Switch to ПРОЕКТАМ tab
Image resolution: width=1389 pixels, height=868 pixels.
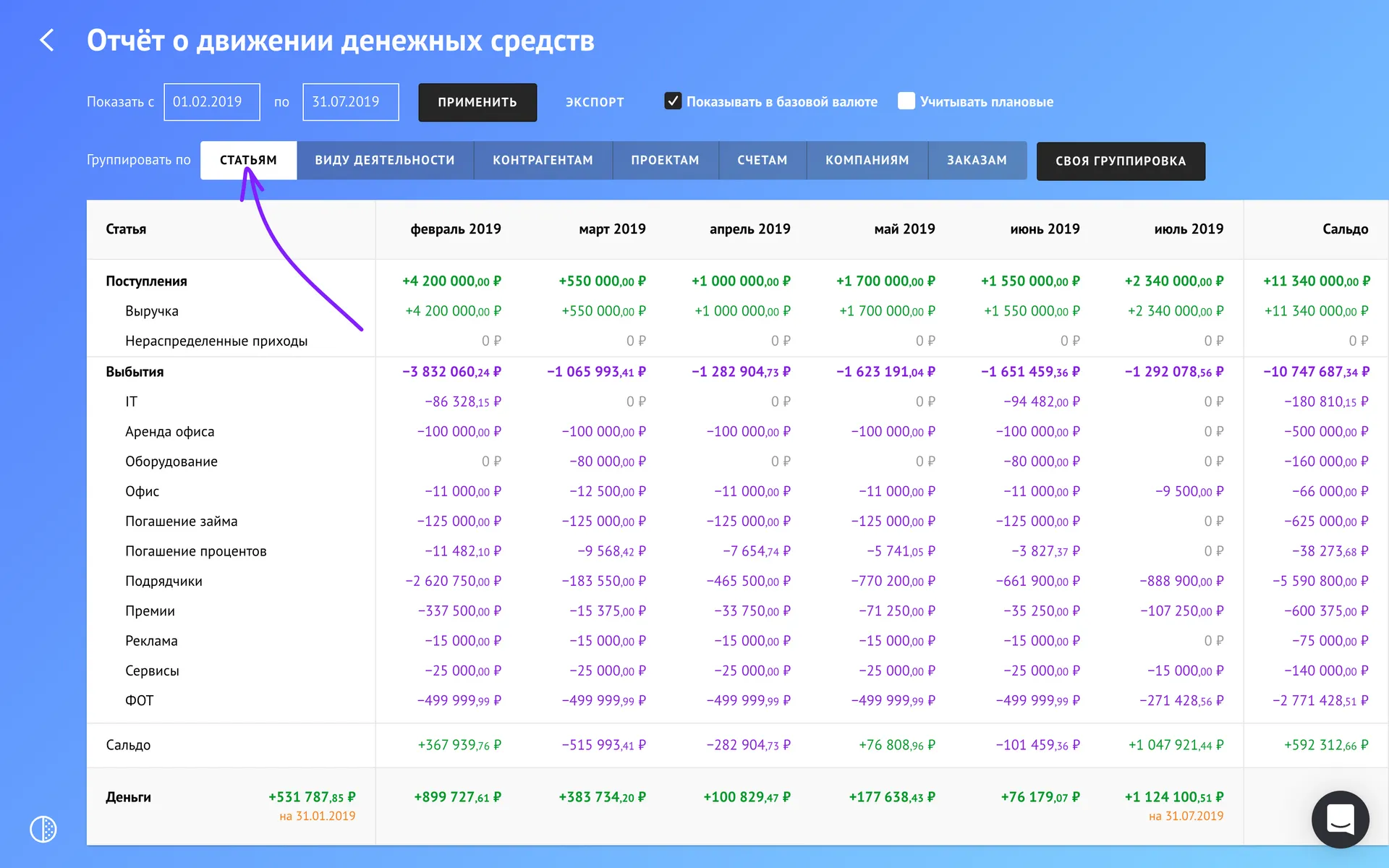665,160
